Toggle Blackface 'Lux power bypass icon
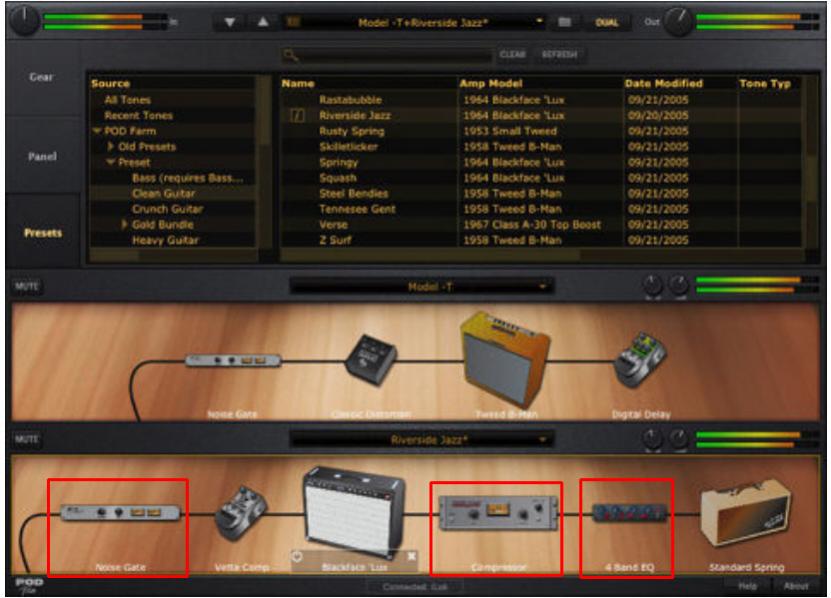831x598 pixels. 297,556
